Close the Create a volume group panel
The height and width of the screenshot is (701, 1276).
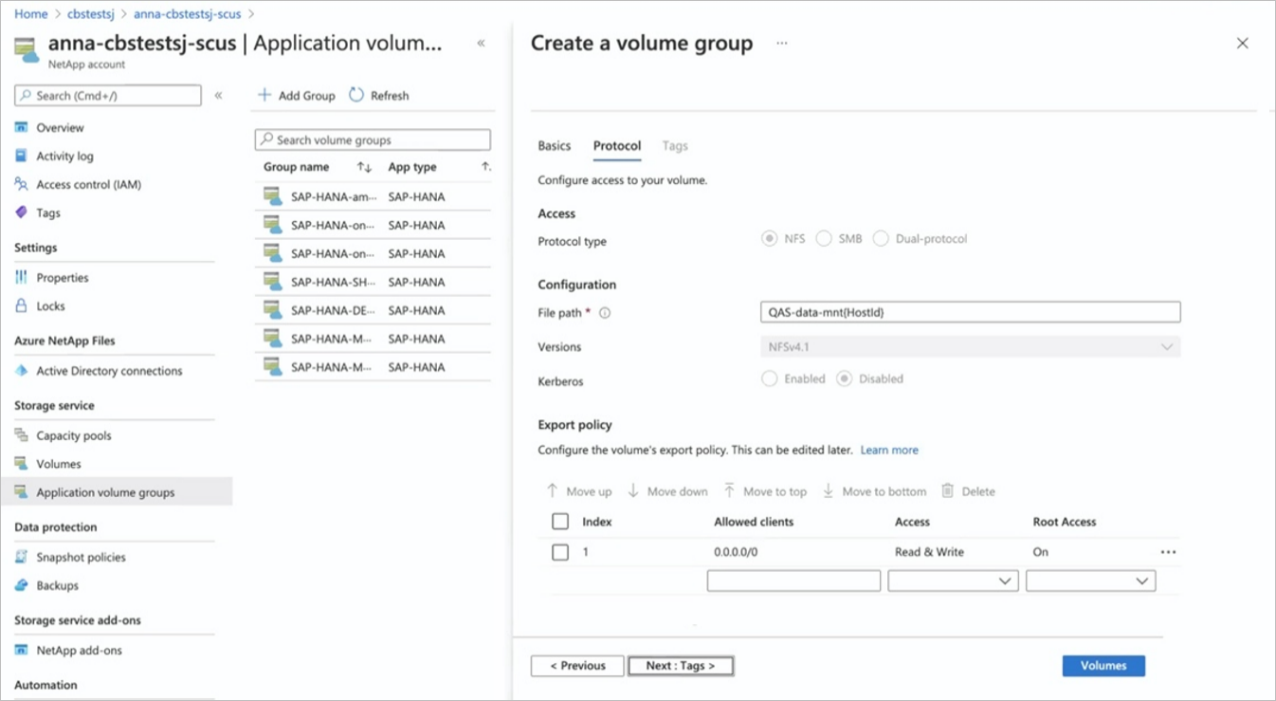coord(1242,43)
